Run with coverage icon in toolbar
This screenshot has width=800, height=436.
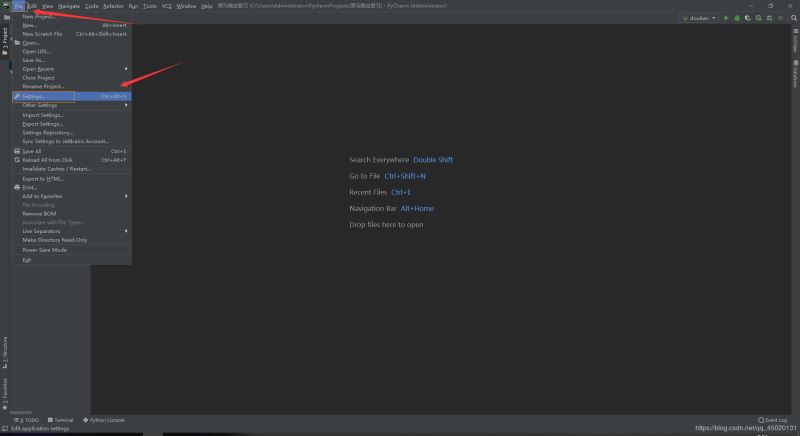coord(747,18)
